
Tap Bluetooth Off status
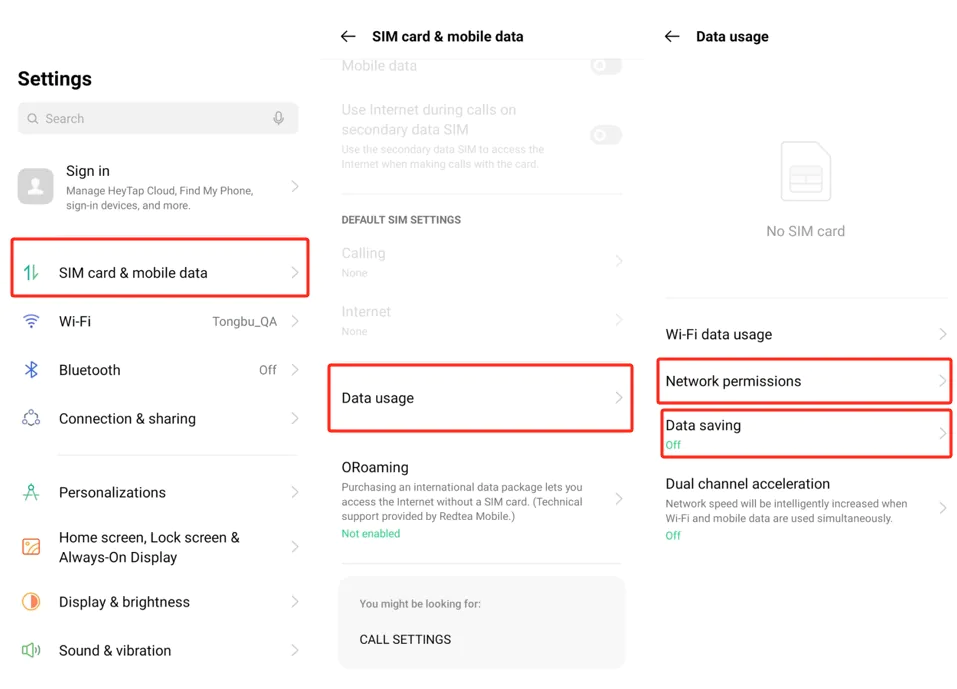click(x=267, y=370)
